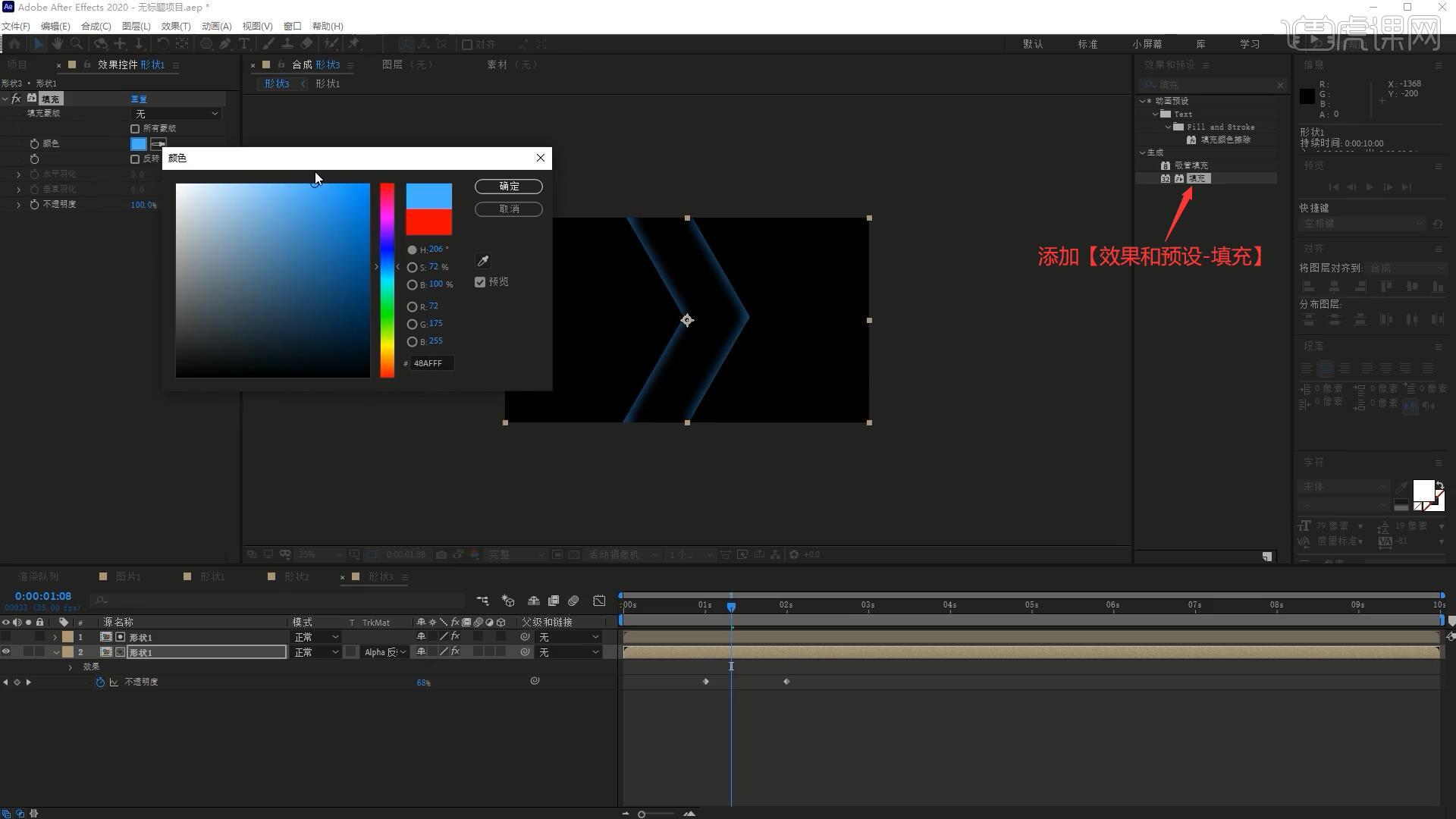Enable the 所有蒙版 checkbox

coord(135,129)
